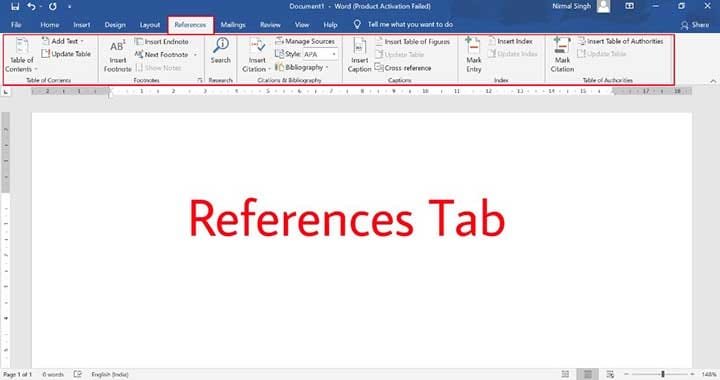
Task: Click the 0 words counter
Action: [x=53, y=374]
